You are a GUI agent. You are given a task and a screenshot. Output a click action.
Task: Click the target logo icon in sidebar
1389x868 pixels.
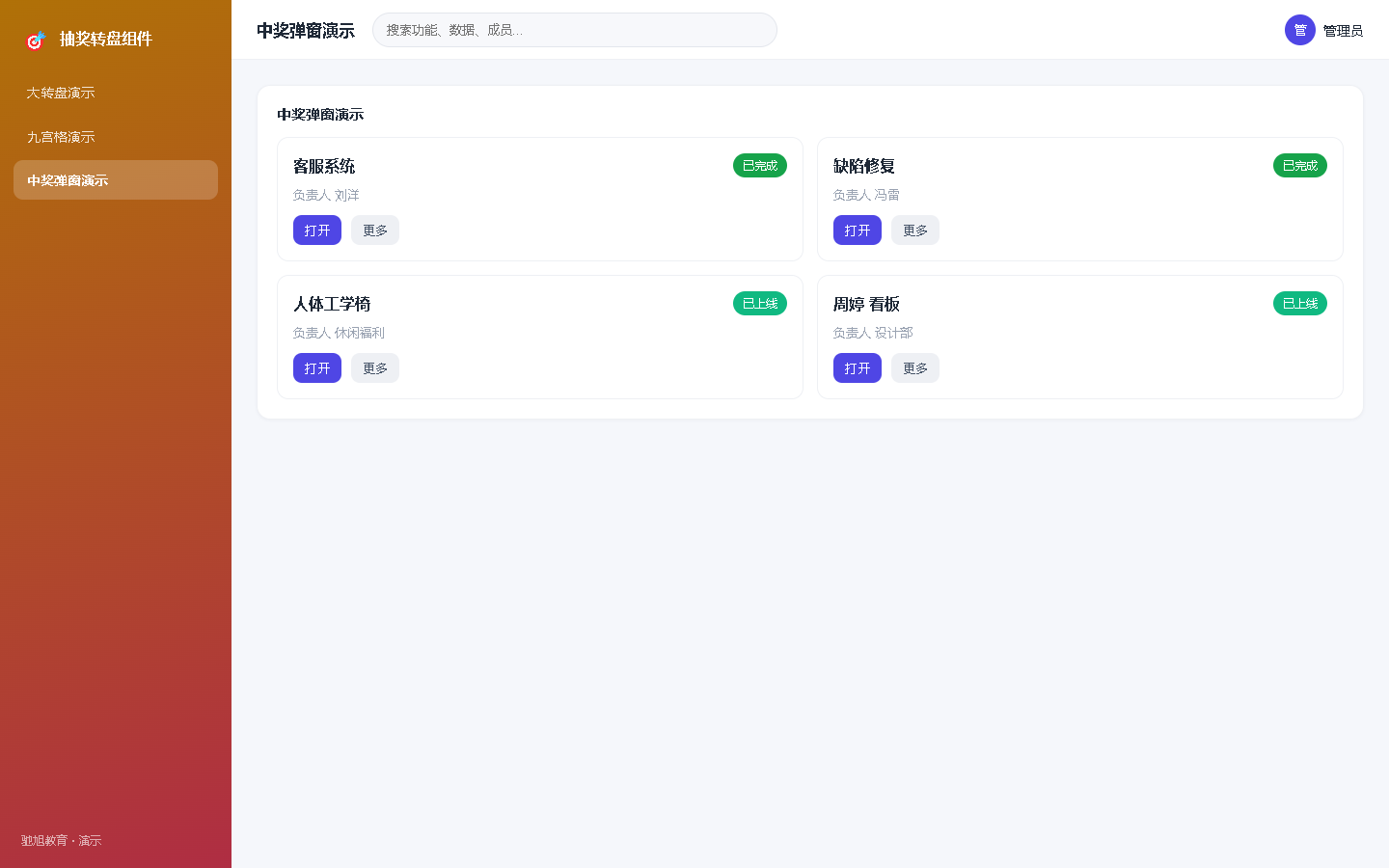(x=36, y=40)
